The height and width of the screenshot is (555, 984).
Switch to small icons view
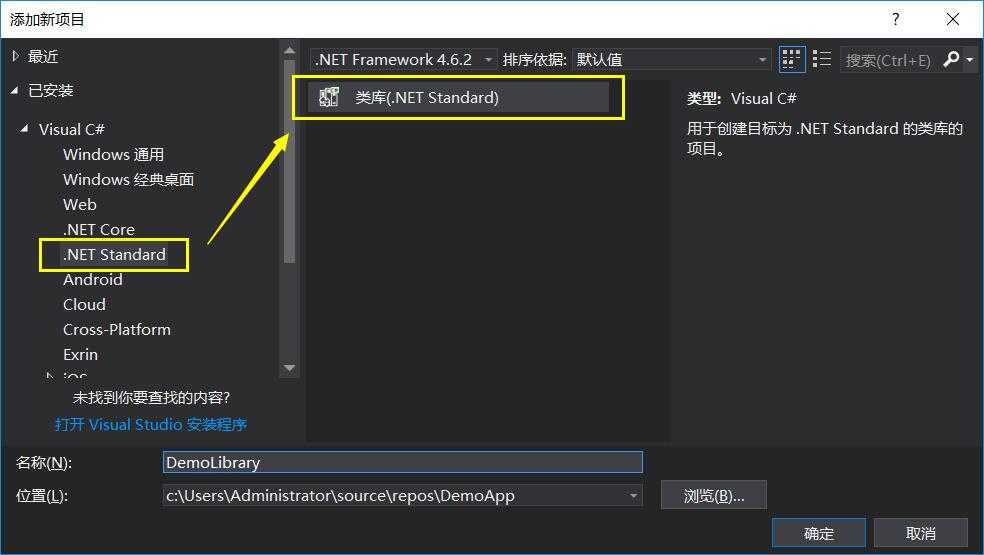[x=791, y=60]
